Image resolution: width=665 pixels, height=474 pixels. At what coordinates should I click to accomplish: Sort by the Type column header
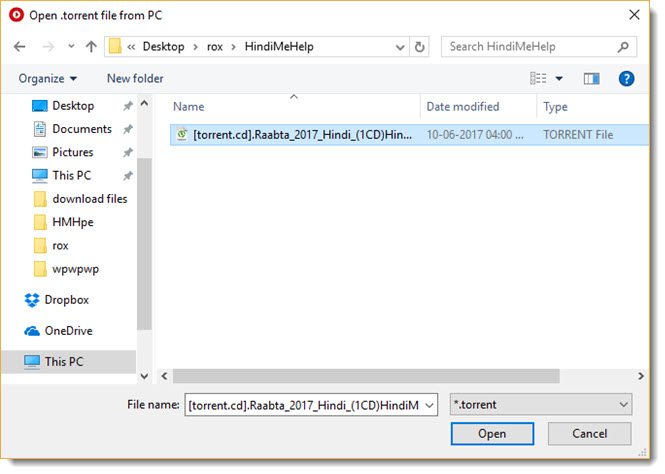555,107
